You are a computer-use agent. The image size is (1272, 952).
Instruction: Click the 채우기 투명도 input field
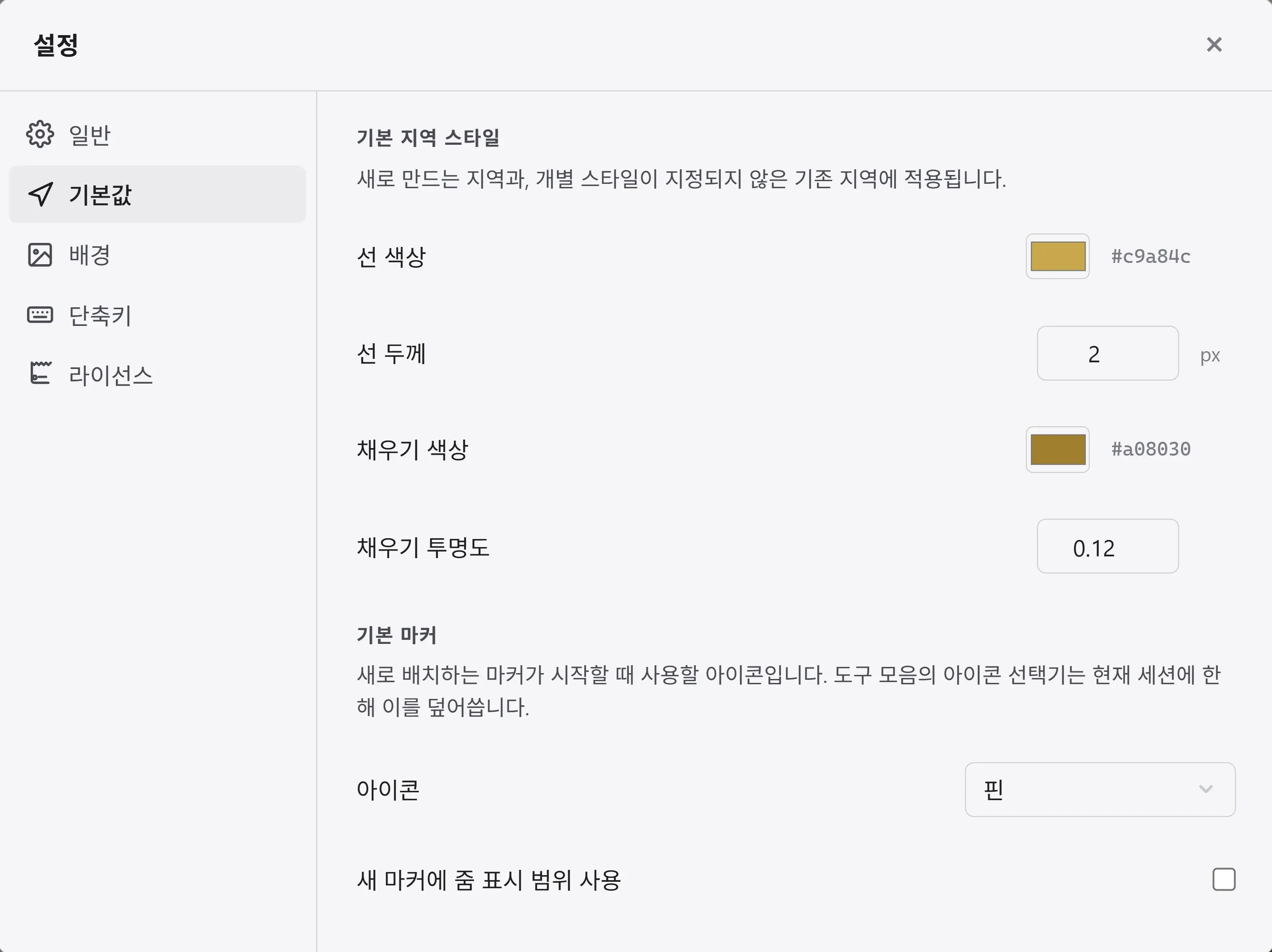1108,546
